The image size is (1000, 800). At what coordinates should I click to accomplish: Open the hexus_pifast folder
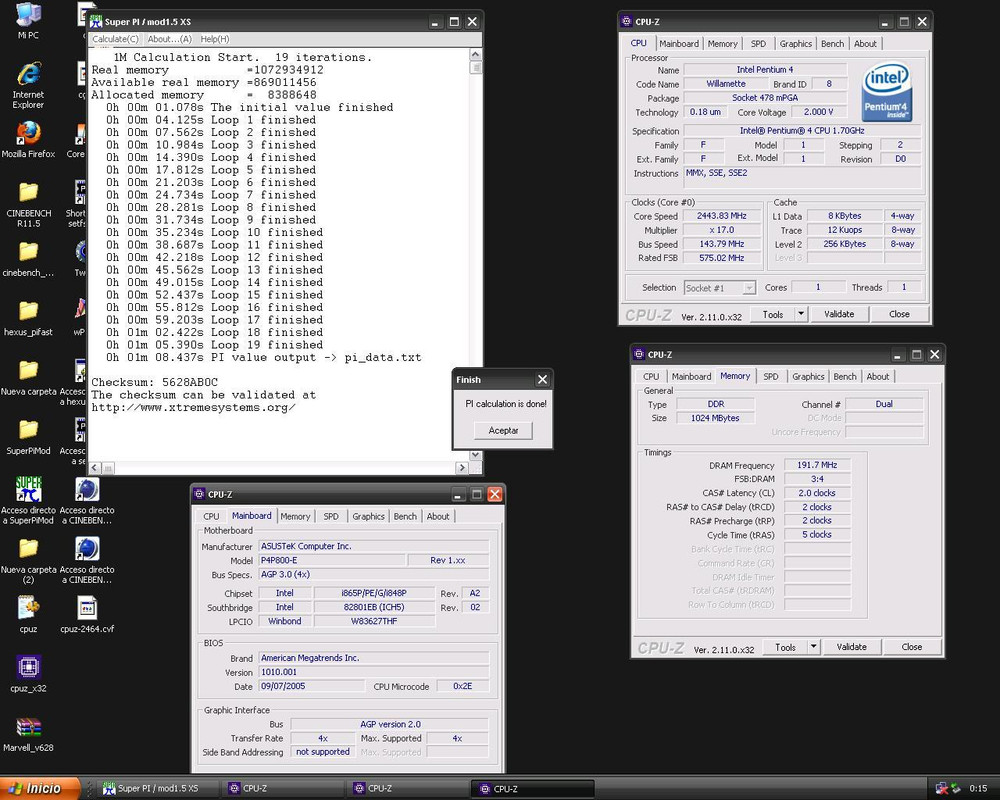28,318
